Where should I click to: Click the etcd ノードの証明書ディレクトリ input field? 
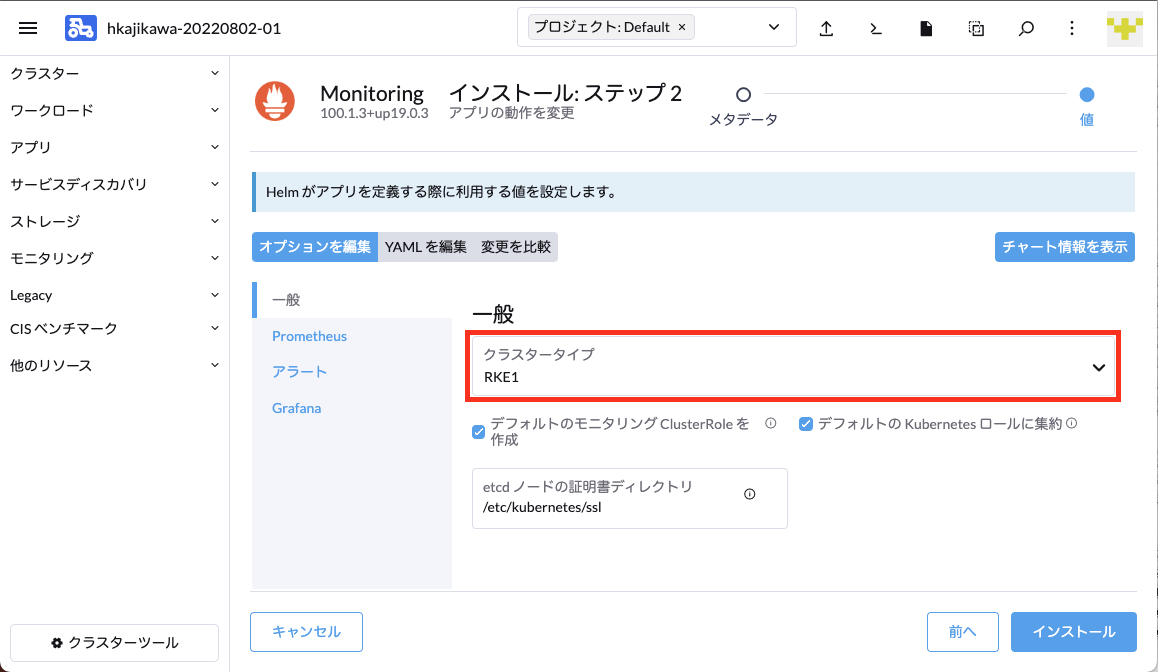pos(629,498)
